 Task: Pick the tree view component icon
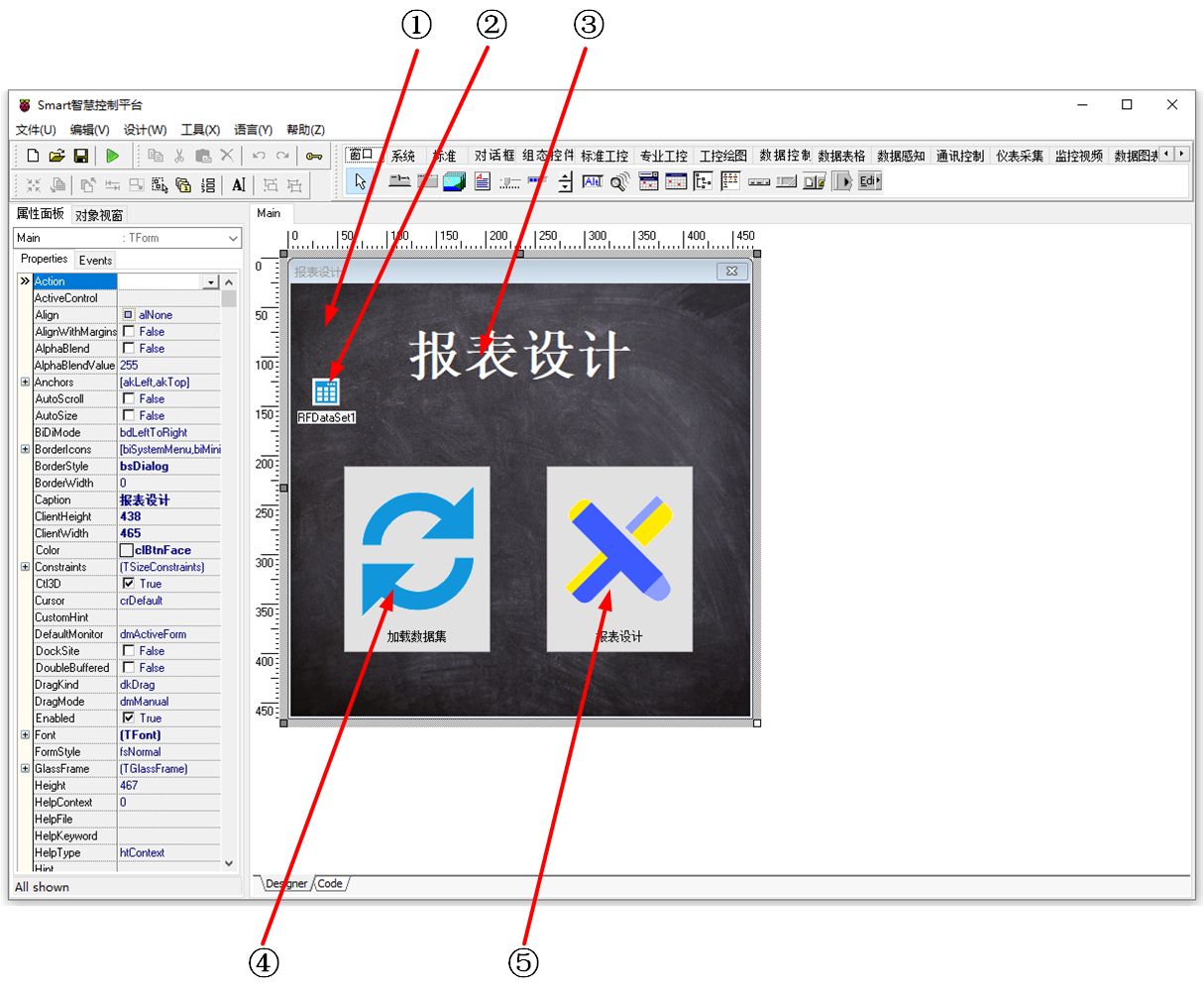coord(704,181)
